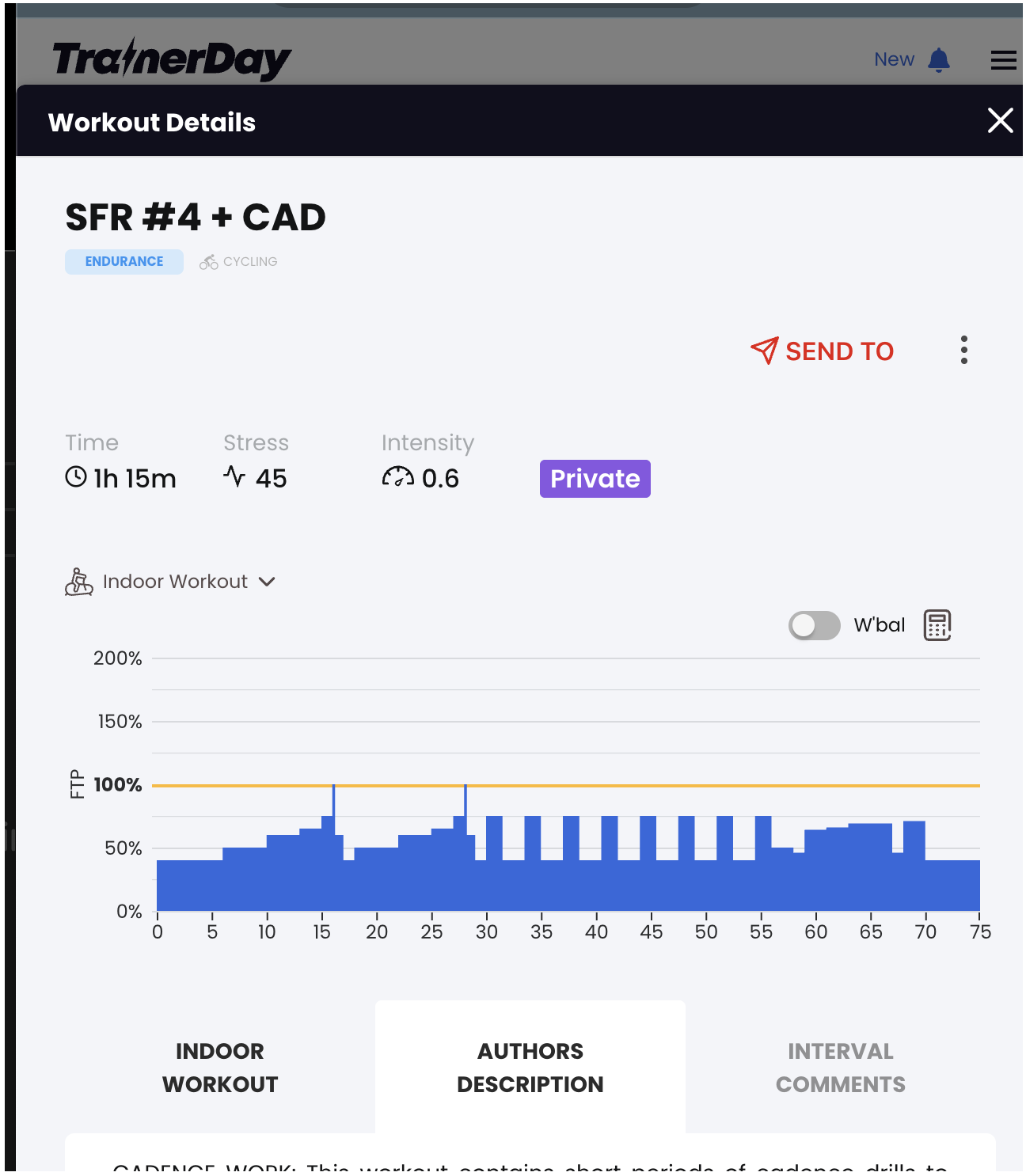Click the notification bell icon
This screenshot has height=1176, width=1026.
(x=939, y=60)
